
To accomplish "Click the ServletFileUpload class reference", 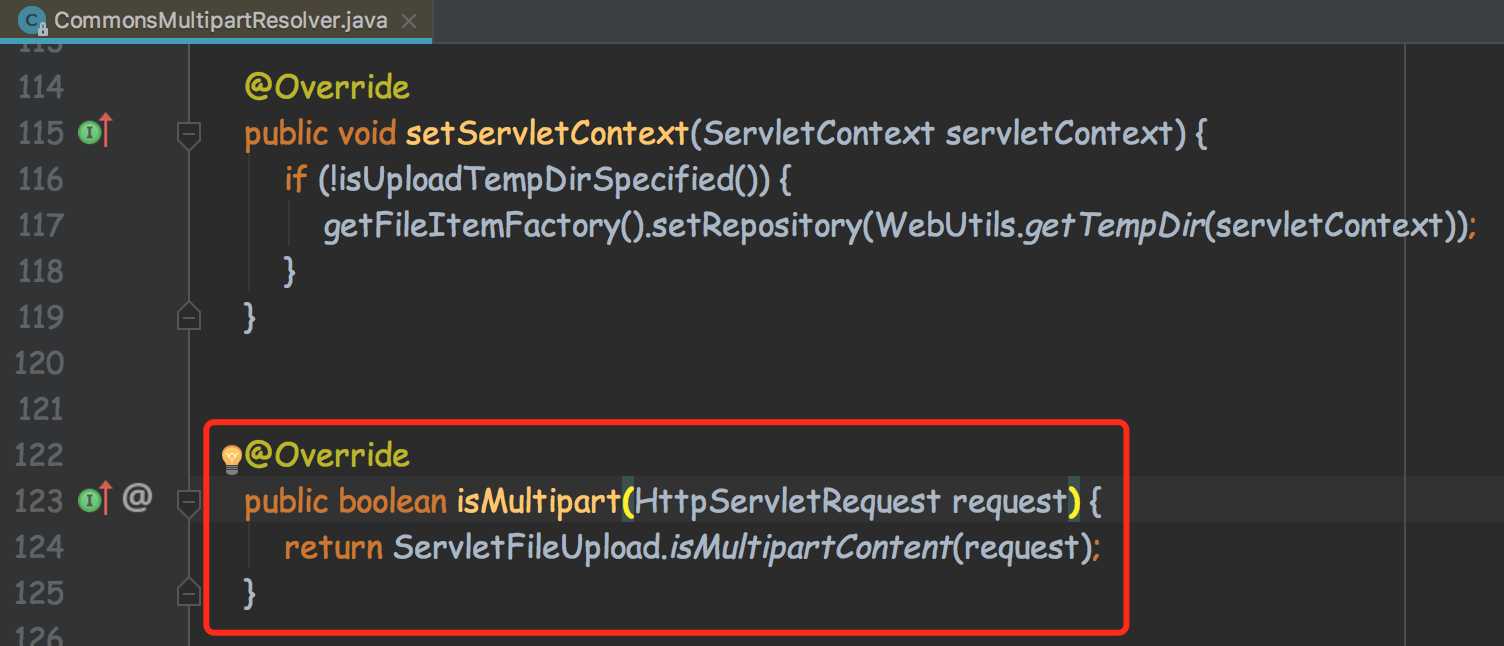I will pos(526,548).
